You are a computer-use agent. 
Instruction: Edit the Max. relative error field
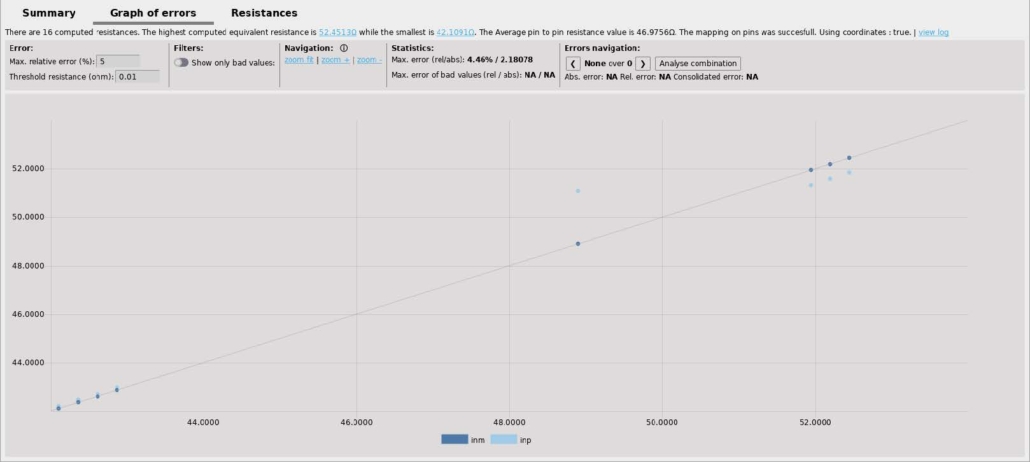[118, 61]
